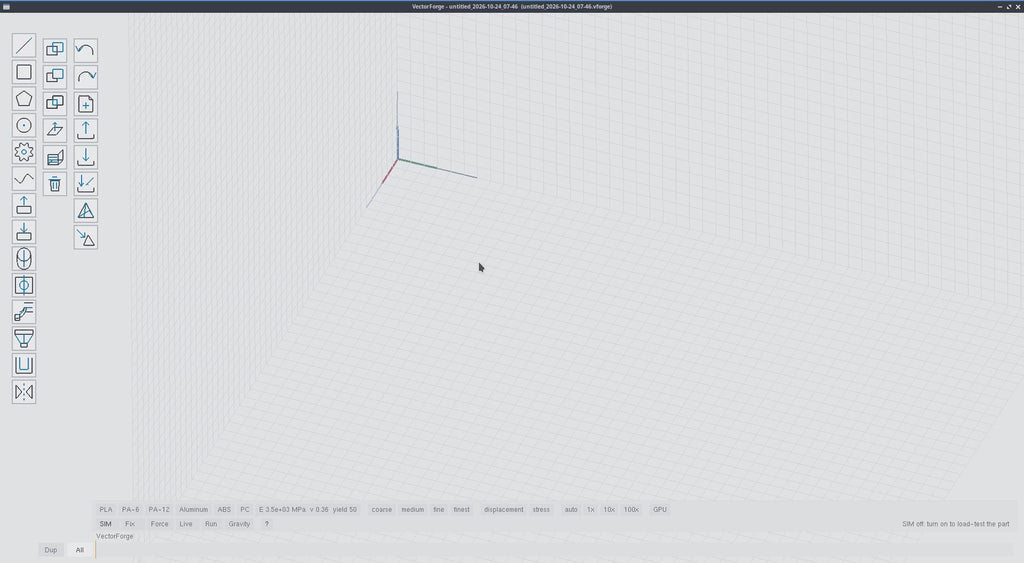Set deformation scale to auto
Screen dimensions: 1024x563
click(571, 509)
